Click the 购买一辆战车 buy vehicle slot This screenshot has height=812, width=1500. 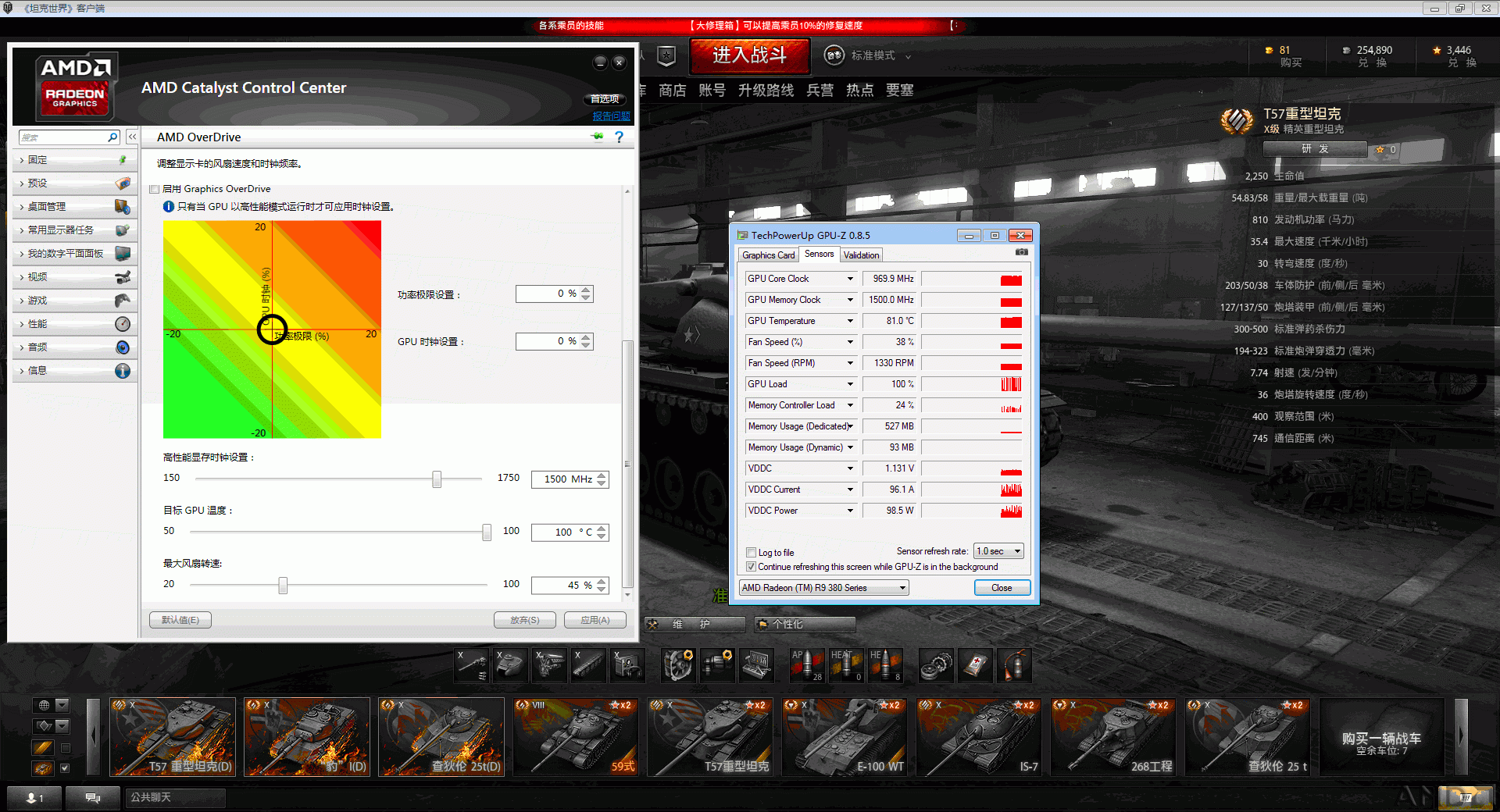(x=1381, y=736)
